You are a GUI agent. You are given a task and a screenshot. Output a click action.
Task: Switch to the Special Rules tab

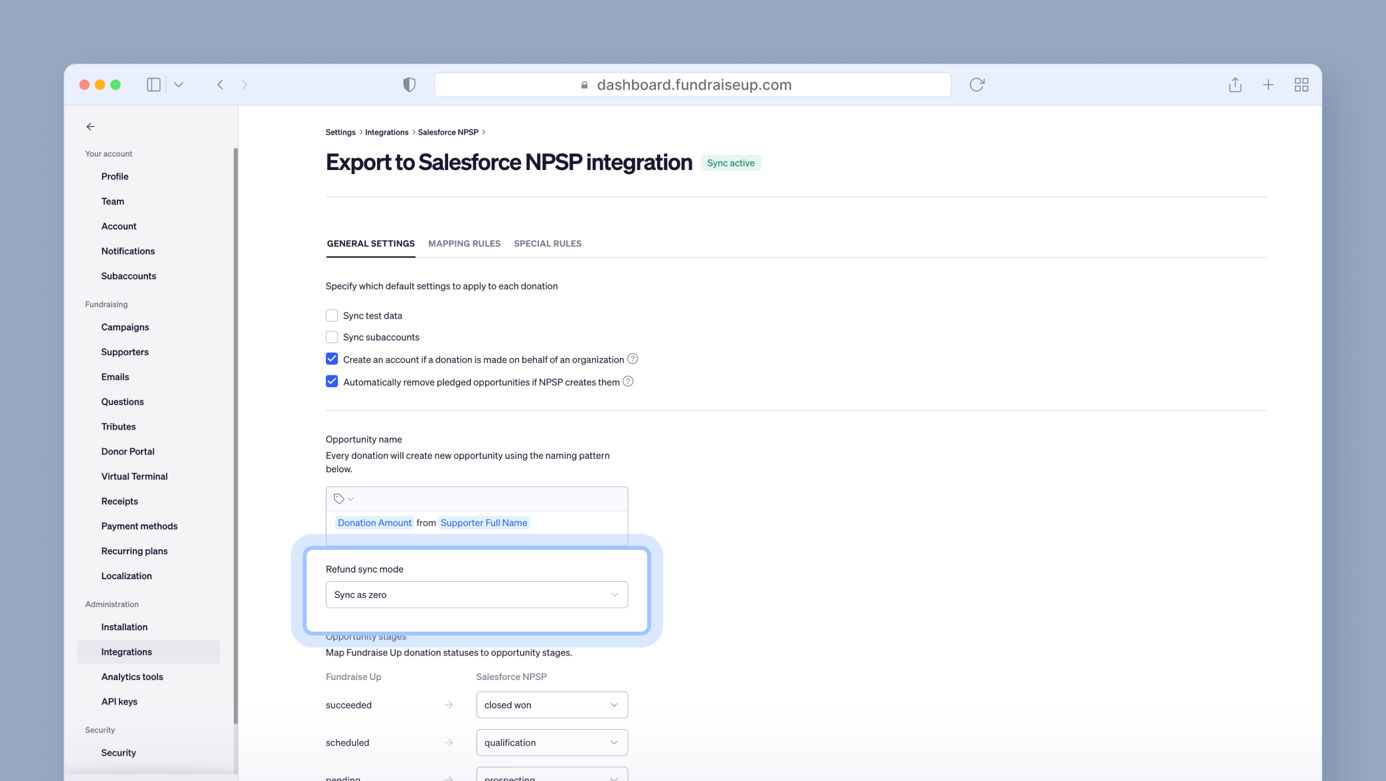(x=547, y=244)
